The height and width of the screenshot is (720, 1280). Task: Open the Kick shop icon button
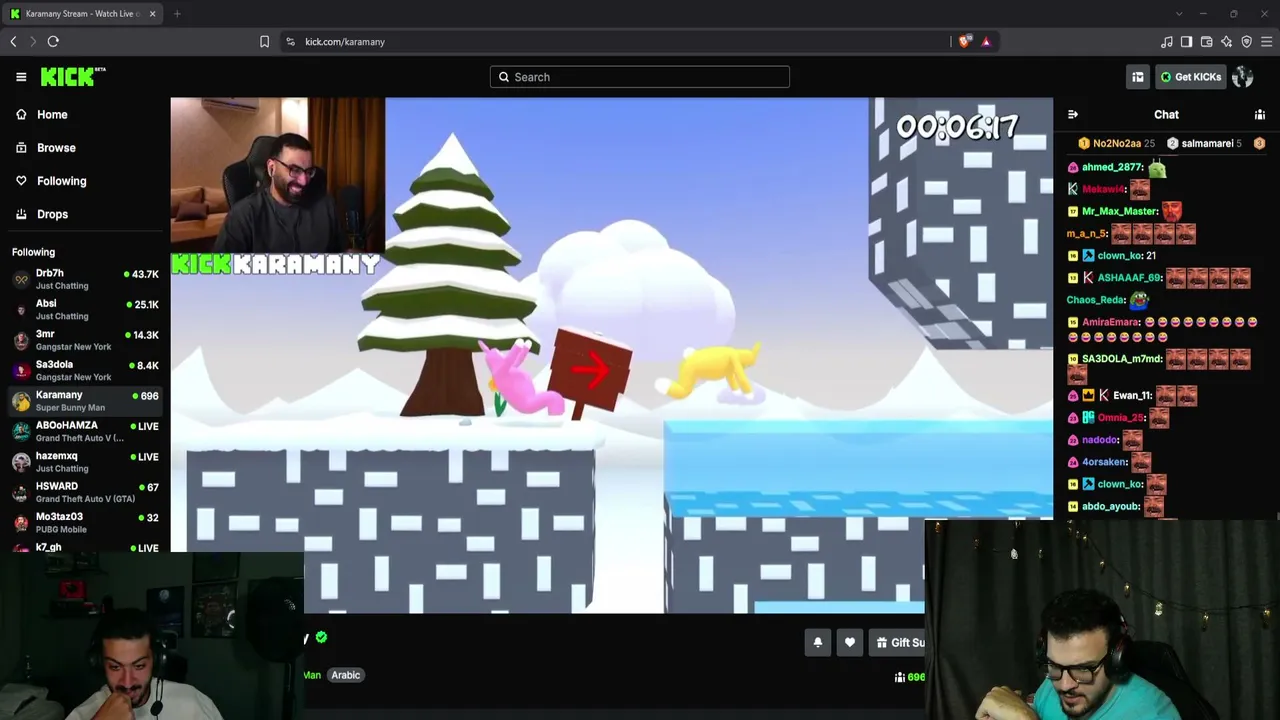tap(1138, 77)
